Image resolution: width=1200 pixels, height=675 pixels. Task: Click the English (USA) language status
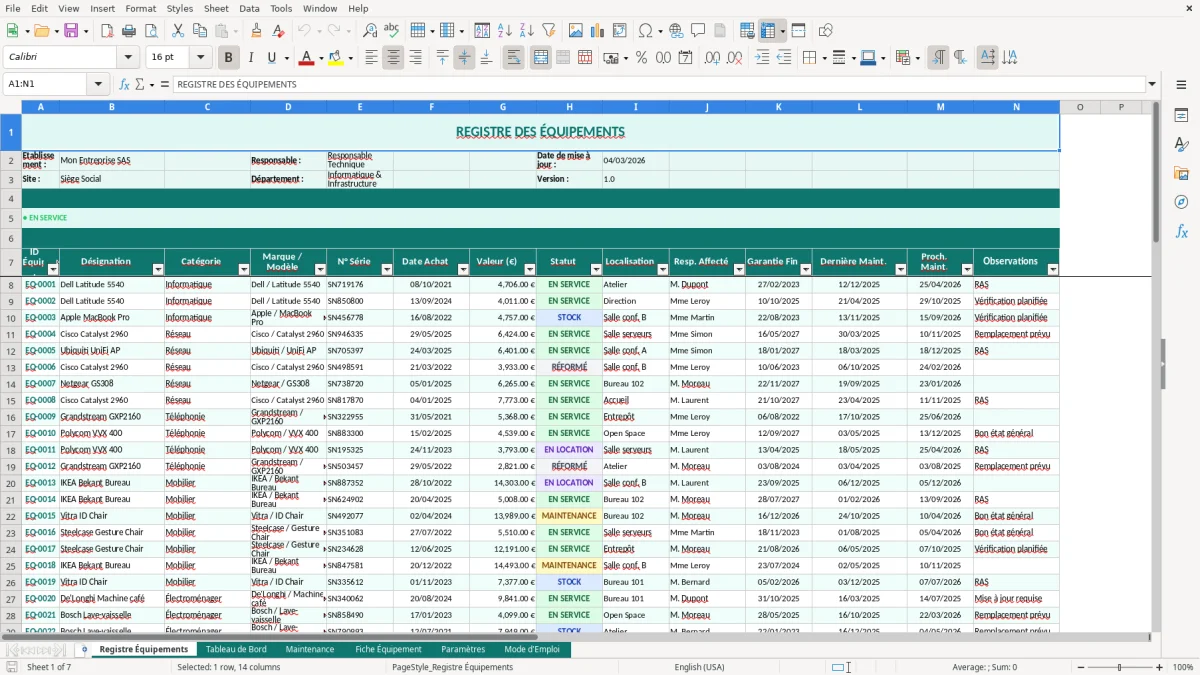pos(700,667)
